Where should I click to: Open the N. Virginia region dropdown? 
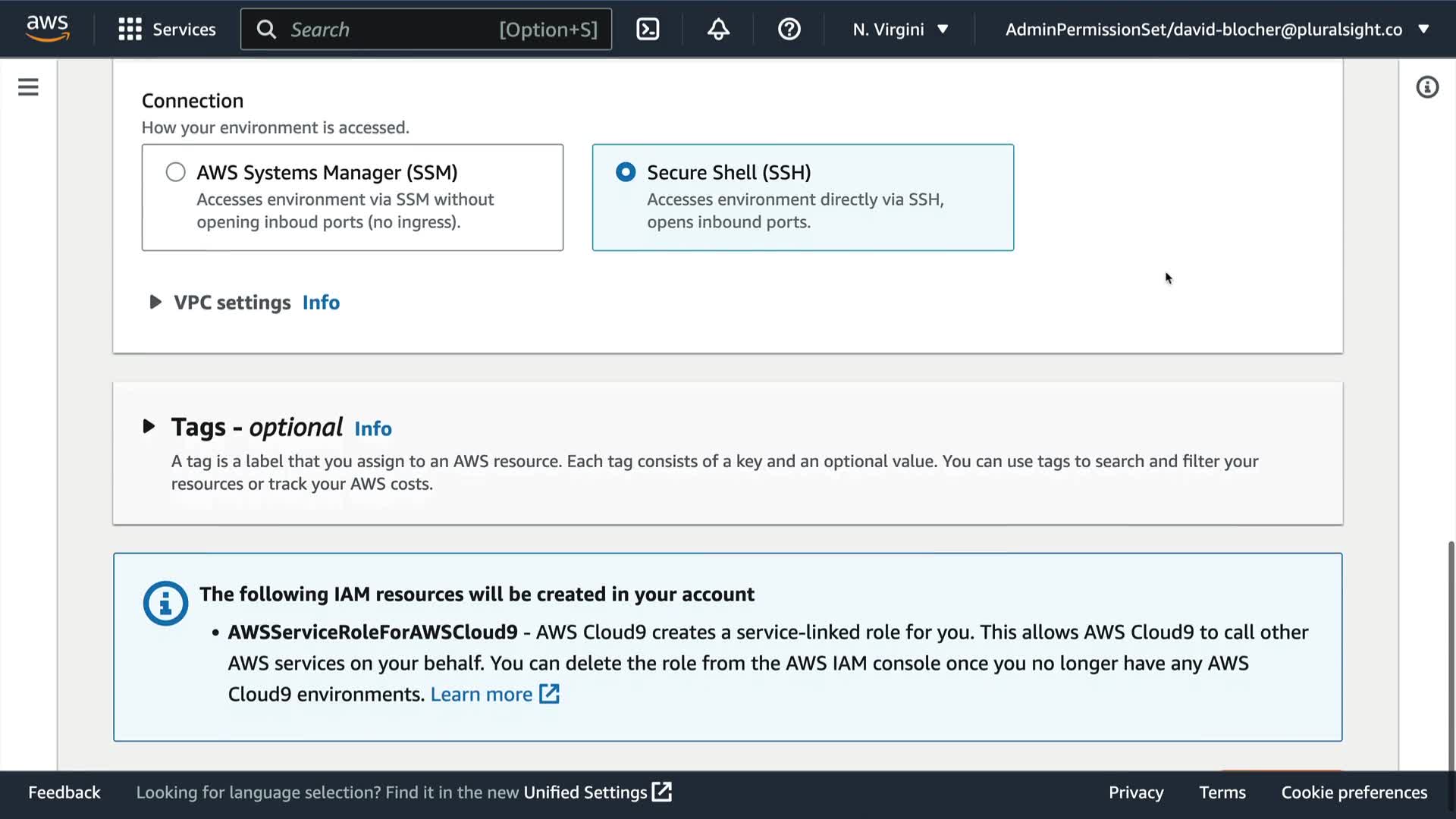coord(900,30)
